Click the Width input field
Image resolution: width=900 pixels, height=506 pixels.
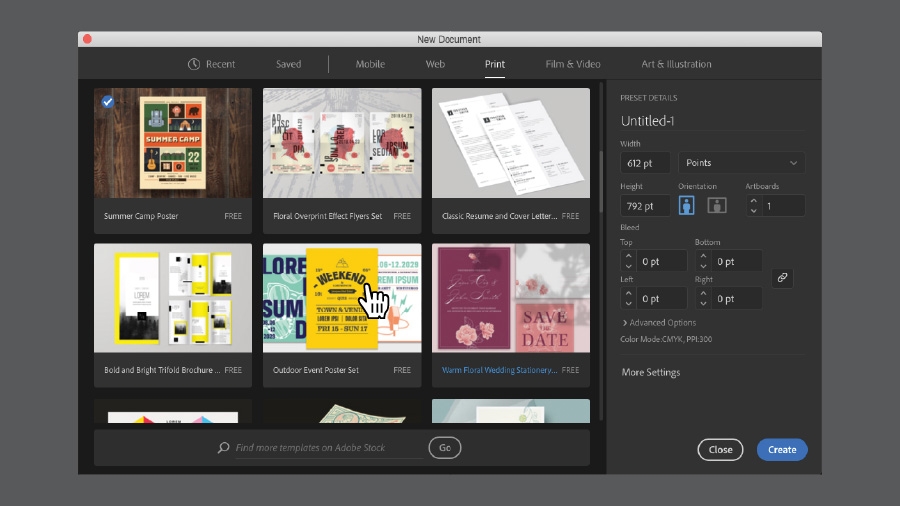pos(645,163)
